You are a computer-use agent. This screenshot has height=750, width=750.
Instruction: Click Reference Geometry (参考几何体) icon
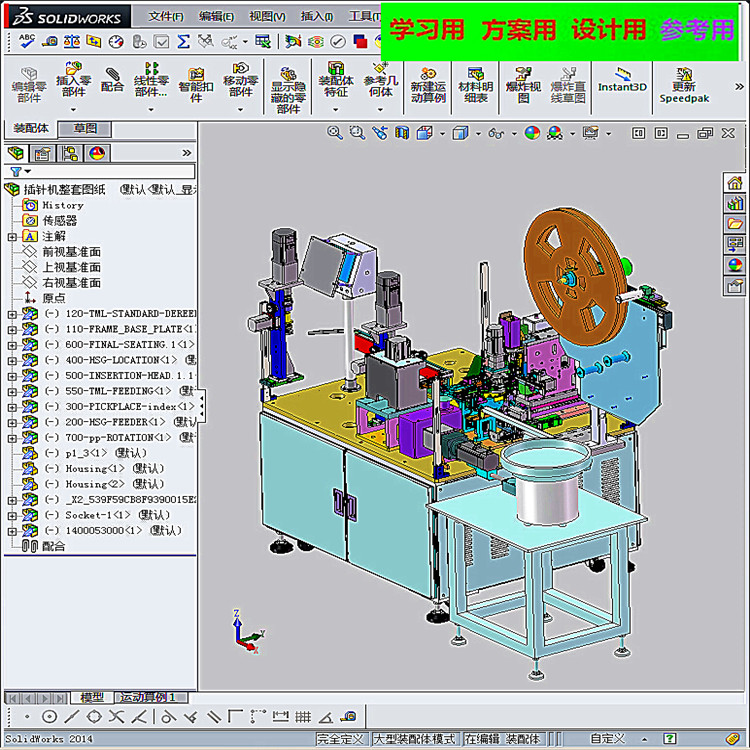(x=381, y=79)
